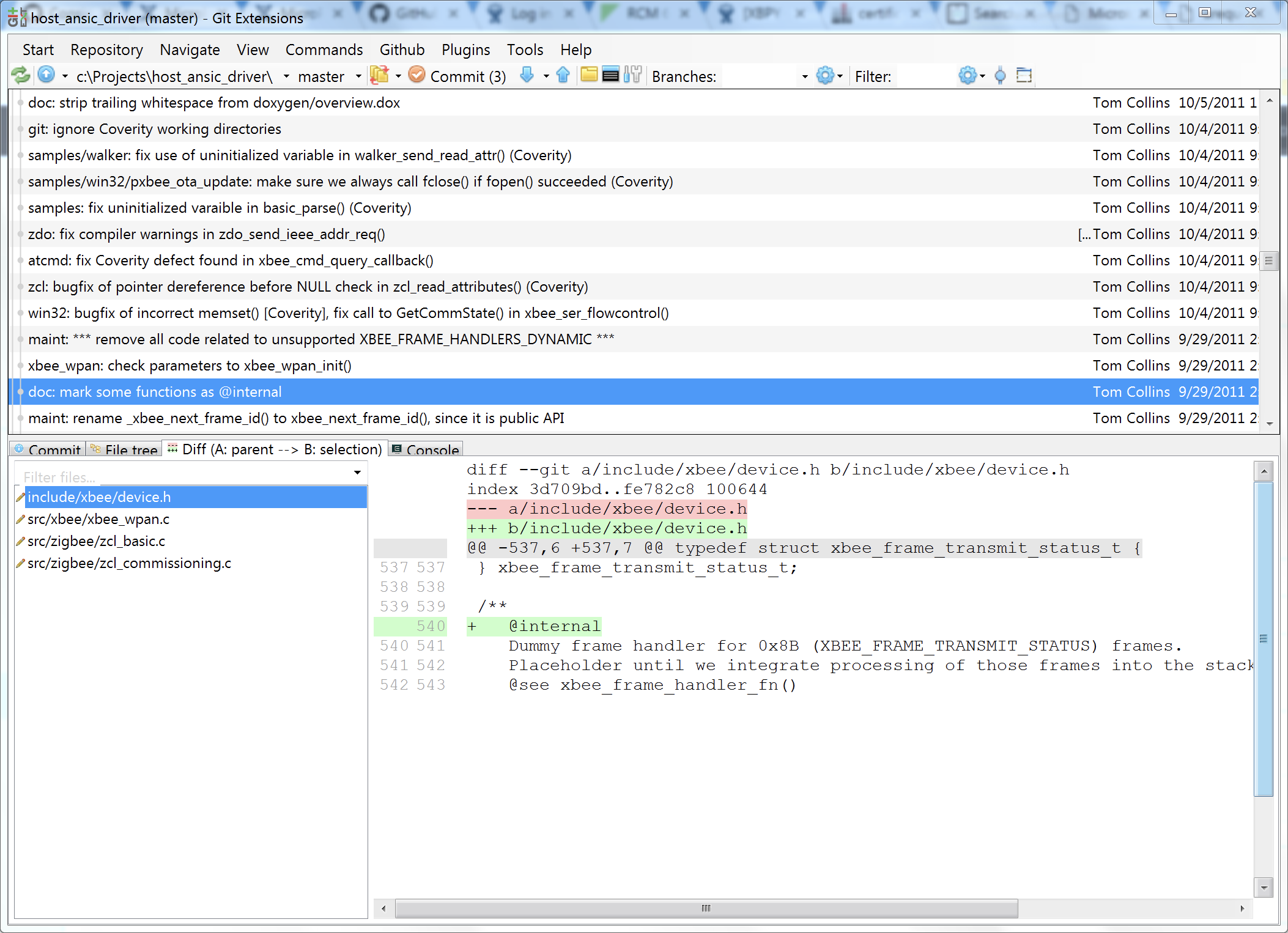The width and height of the screenshot is (1288, 933).
Task: Open the git console window
Action: click(610, 75)
